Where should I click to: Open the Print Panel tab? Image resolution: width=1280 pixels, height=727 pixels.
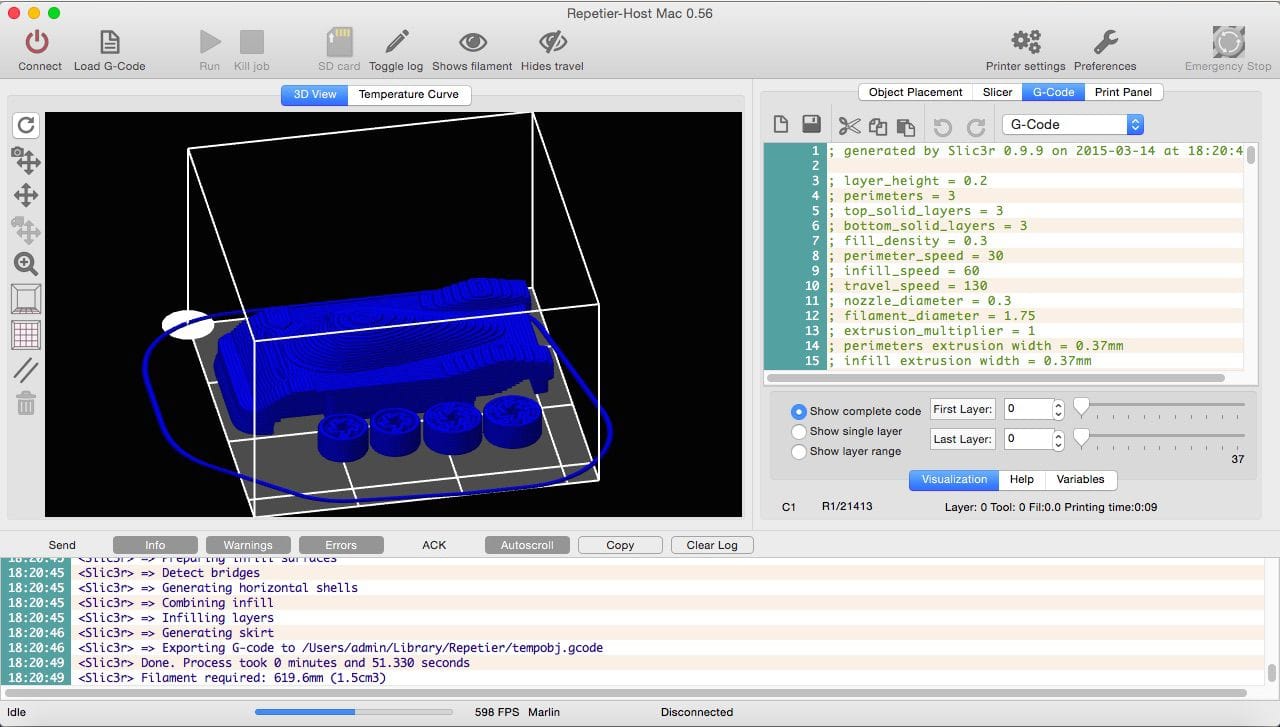point(1123,92)
